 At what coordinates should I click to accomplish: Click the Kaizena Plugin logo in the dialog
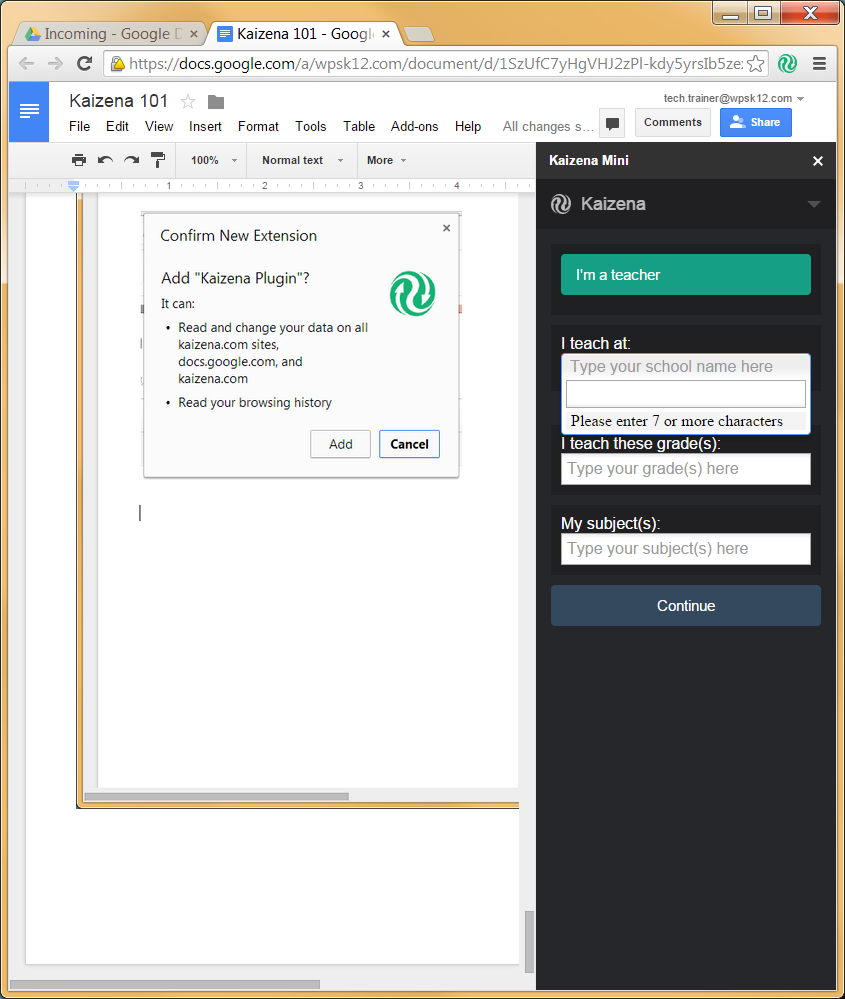[x=412, y=294]
